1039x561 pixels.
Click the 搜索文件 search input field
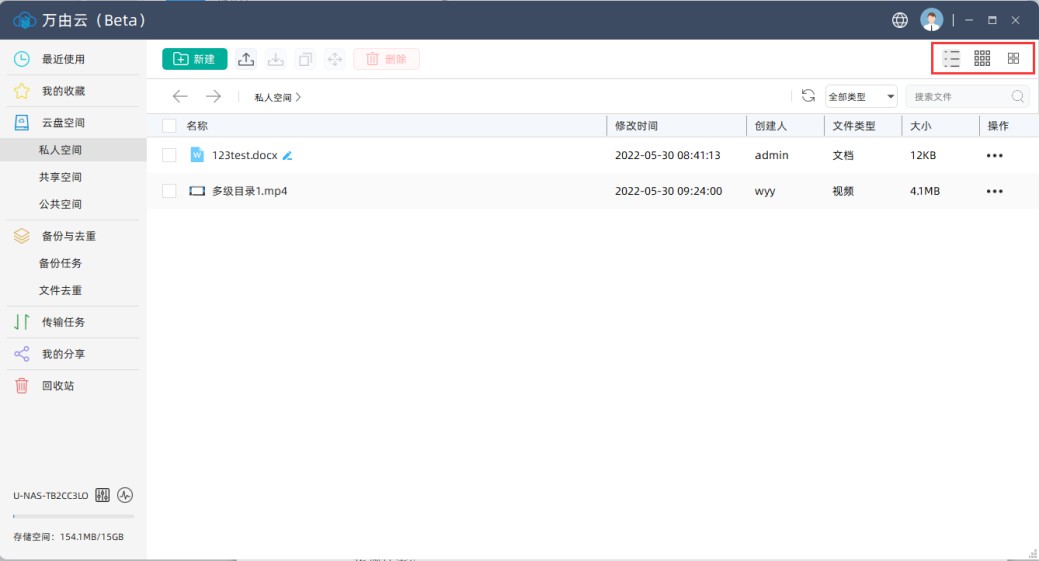958,97
